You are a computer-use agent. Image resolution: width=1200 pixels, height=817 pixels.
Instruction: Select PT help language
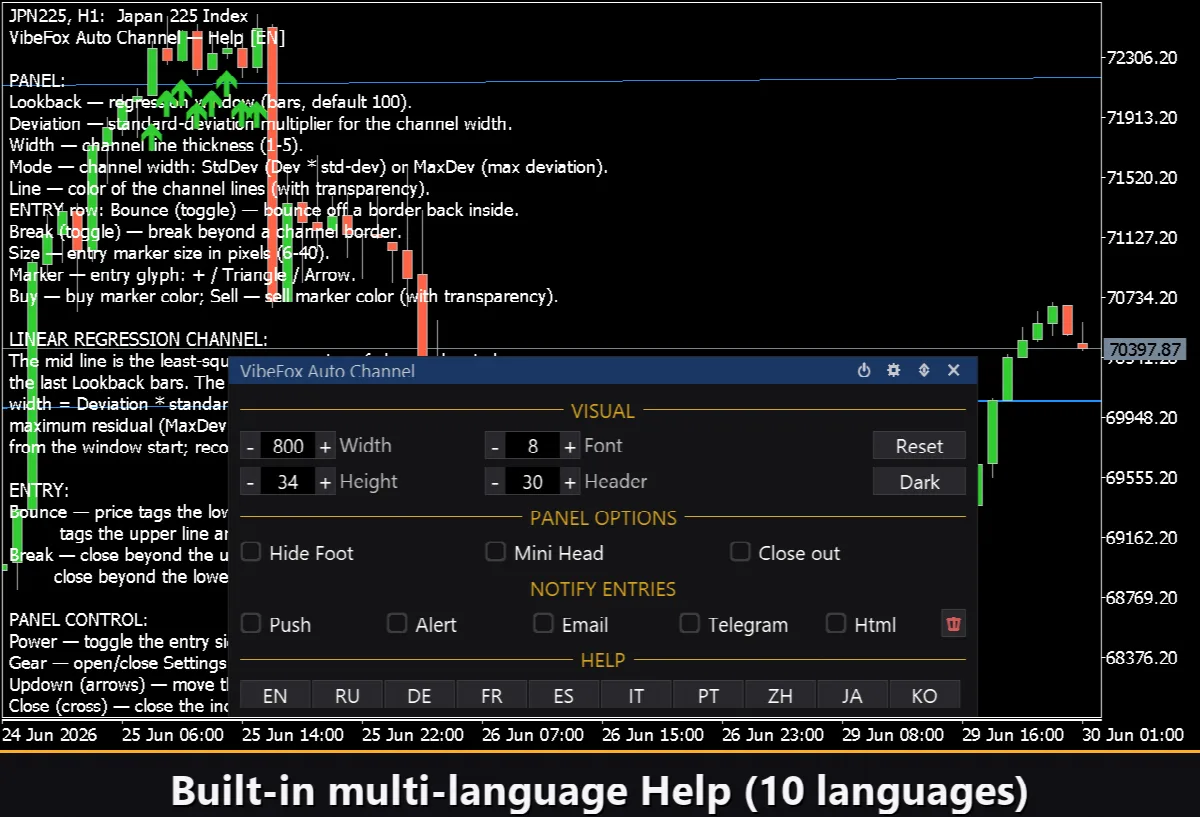pos(708,695)
